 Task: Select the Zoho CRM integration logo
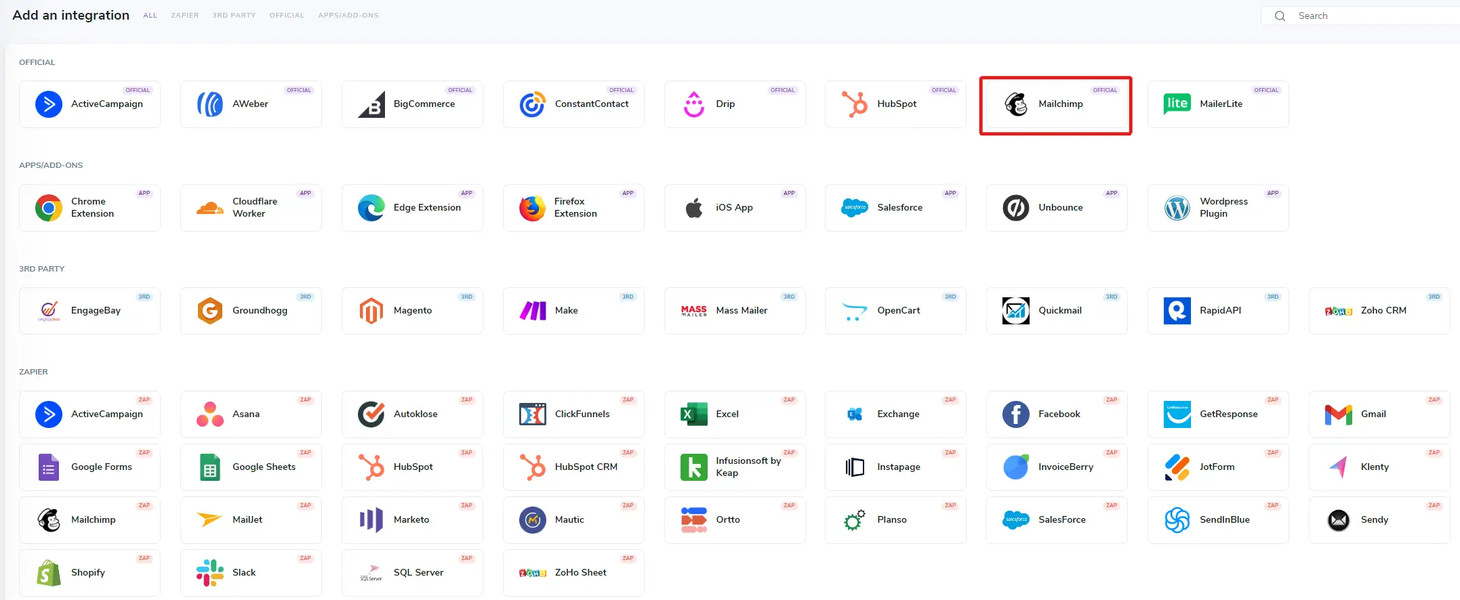click(x=1338, y=310)
